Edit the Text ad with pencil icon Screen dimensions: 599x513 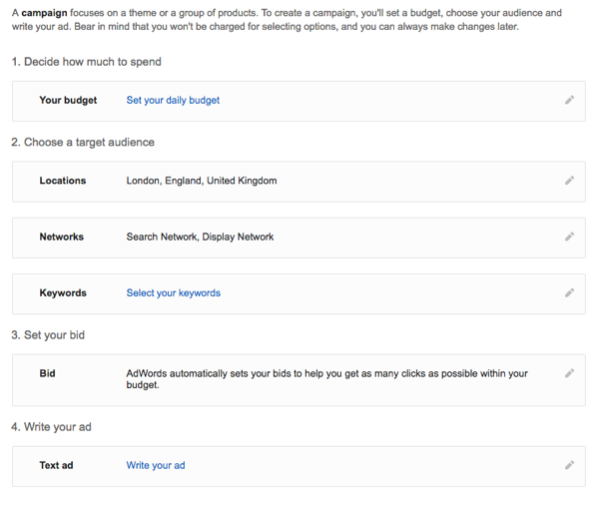click(569, 465)
